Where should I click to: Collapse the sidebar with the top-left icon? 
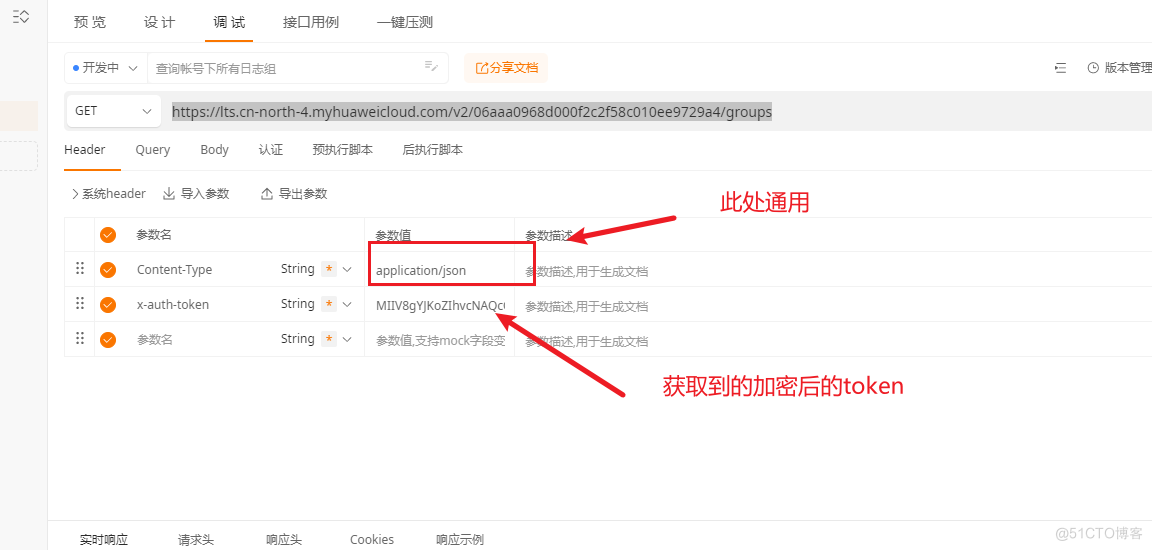[21, 16]
